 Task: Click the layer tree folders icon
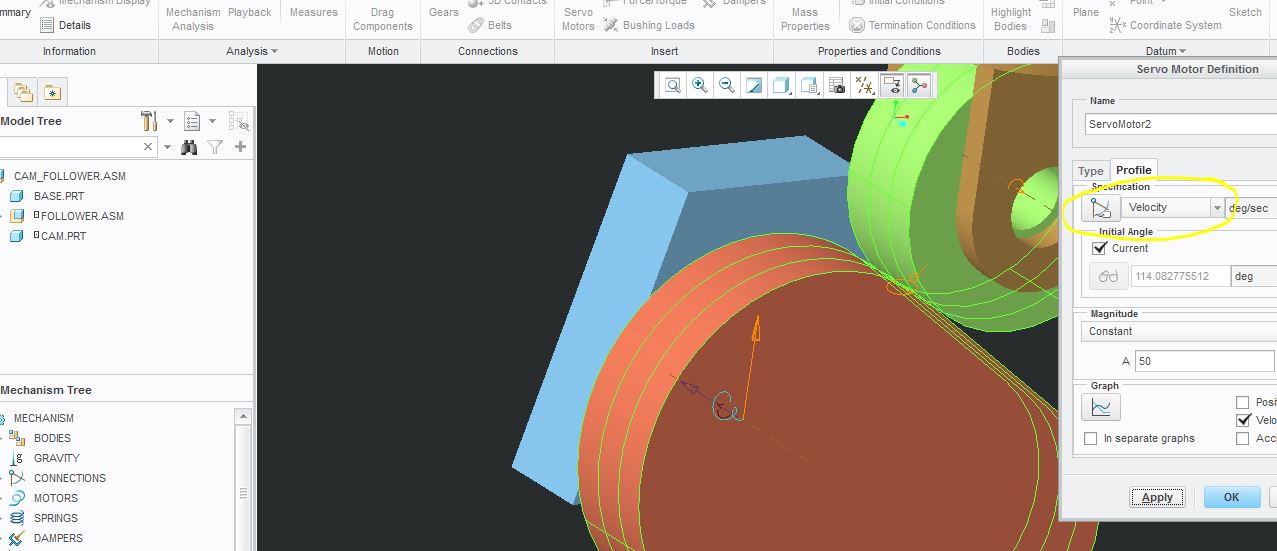pos(23,93)
